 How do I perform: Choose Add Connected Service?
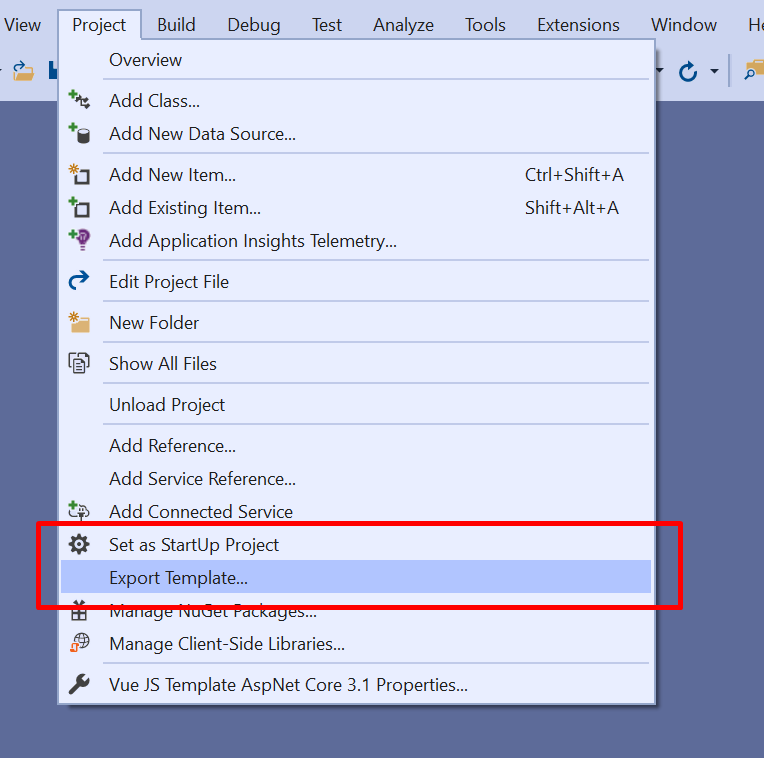point(356,512)
